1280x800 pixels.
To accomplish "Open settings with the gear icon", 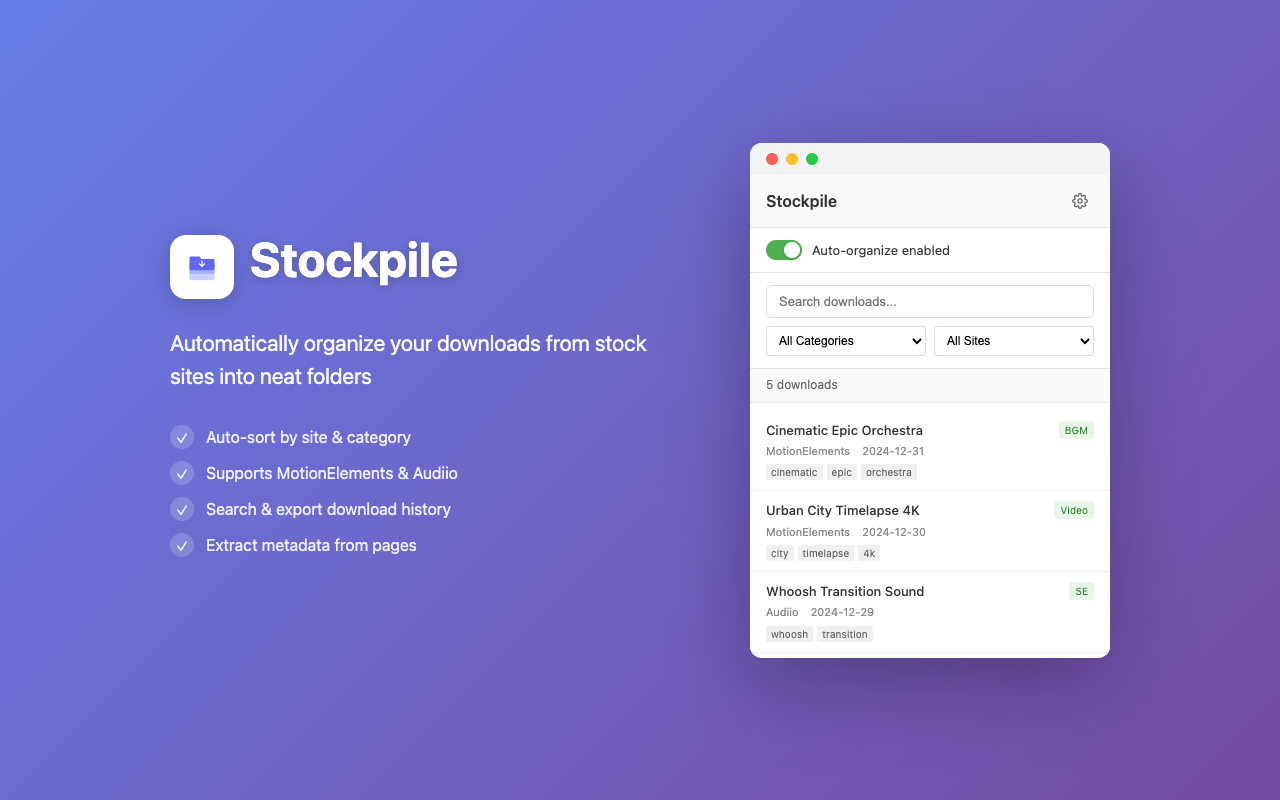I will click(1079, 201).
